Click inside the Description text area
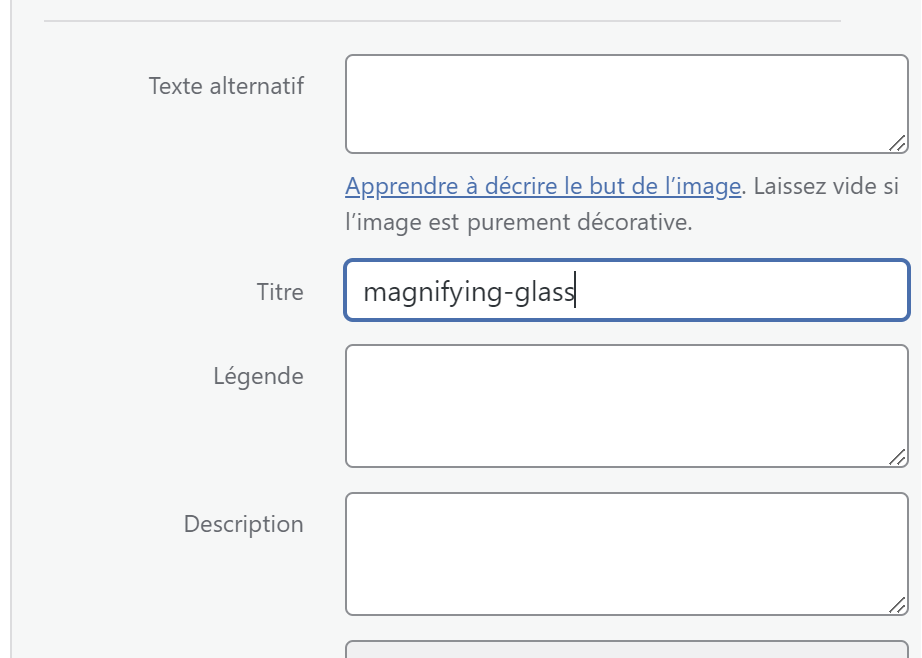 pos(627,554)
